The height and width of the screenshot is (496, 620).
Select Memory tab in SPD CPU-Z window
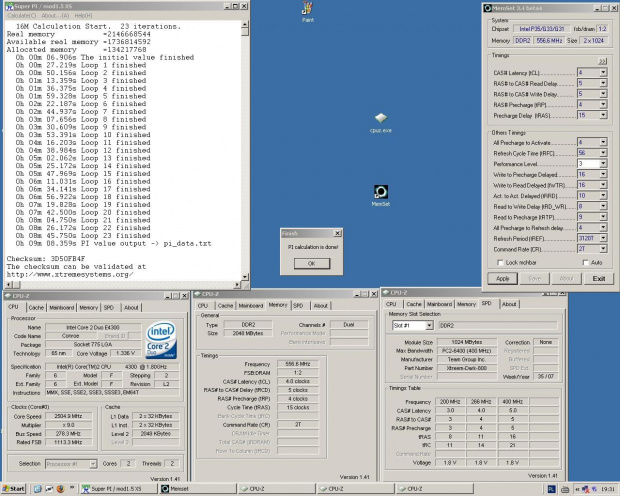tap(466, 304)
